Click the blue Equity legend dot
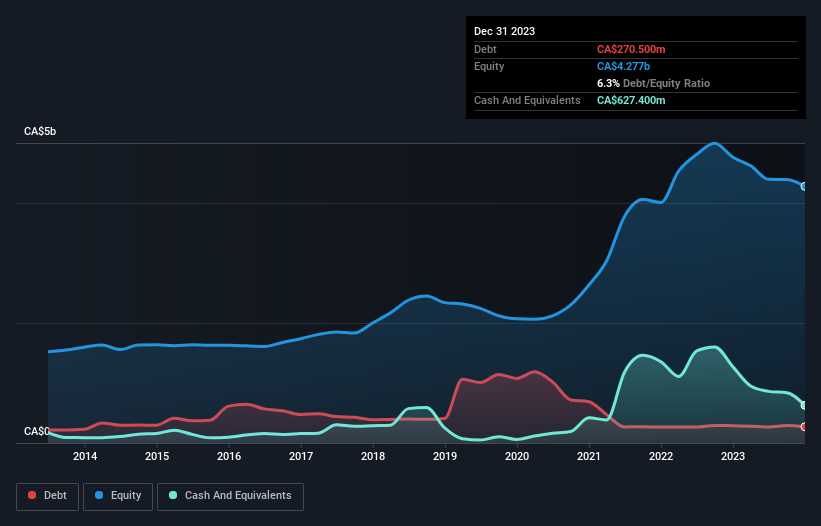This screenshot has width=821, height=526. click(x=99, y=495)
